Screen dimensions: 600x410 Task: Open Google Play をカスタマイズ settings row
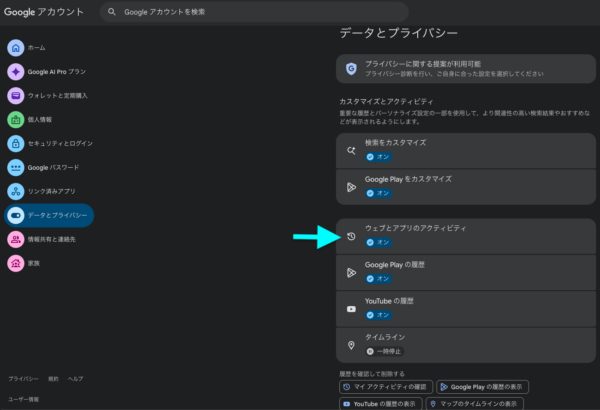466,187
